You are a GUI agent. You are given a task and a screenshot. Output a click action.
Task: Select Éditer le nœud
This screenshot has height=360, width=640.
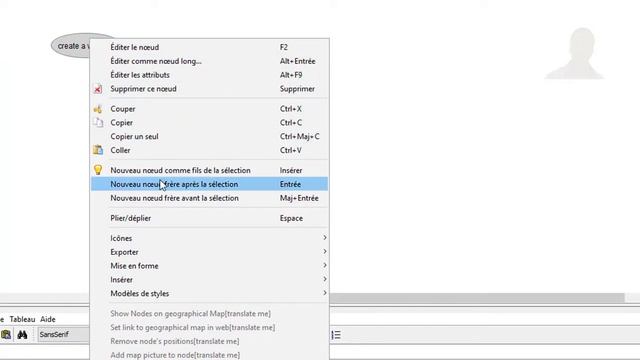(209, 47)
